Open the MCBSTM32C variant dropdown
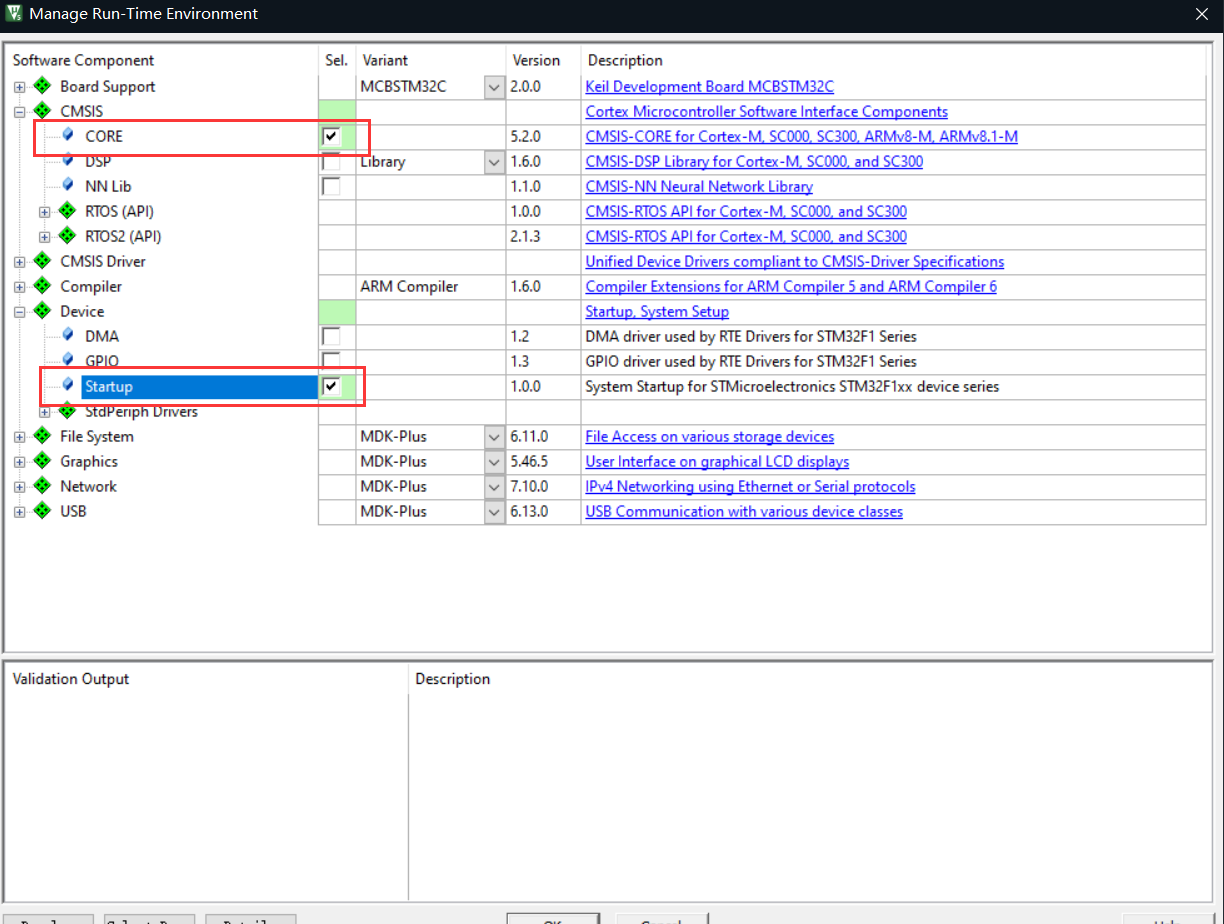 click(494, 87)
